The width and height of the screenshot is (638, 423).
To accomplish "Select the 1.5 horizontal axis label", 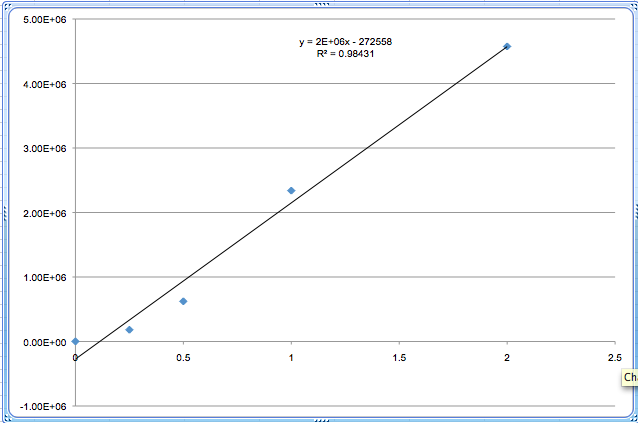I will click(x=399, y=356).
